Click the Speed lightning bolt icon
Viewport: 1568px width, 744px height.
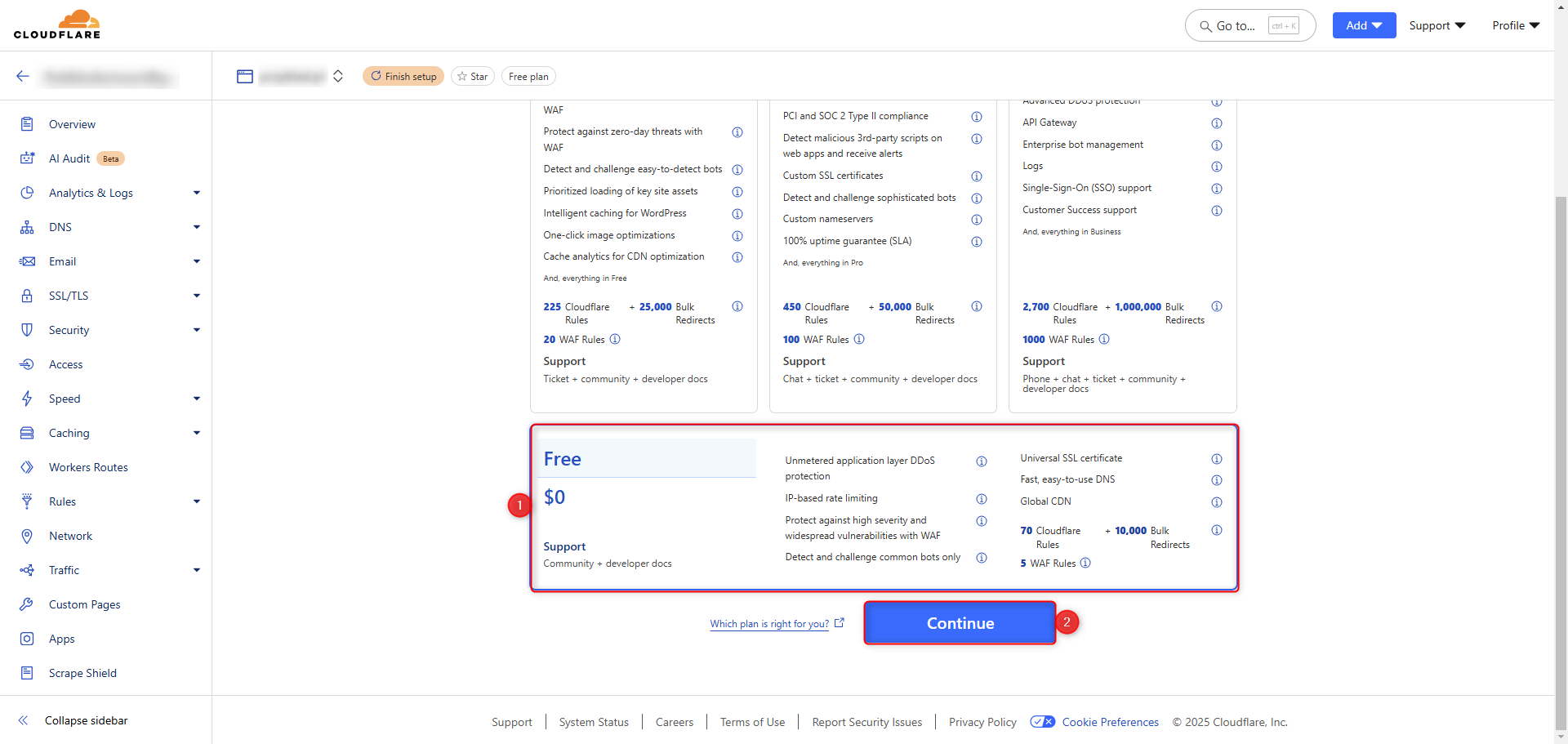(27, 399)
